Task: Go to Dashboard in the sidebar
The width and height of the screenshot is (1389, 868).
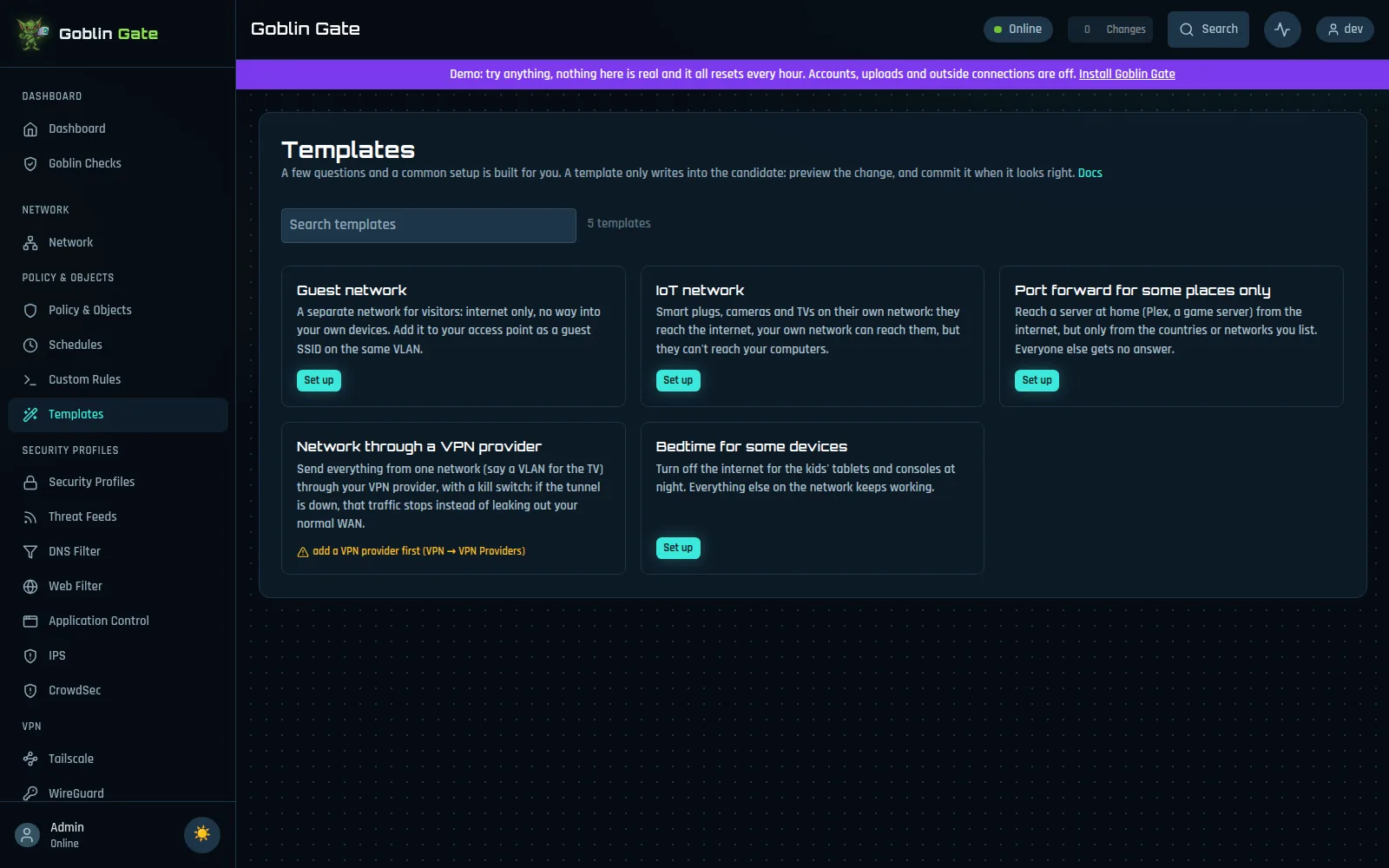Action: [118, 129]
